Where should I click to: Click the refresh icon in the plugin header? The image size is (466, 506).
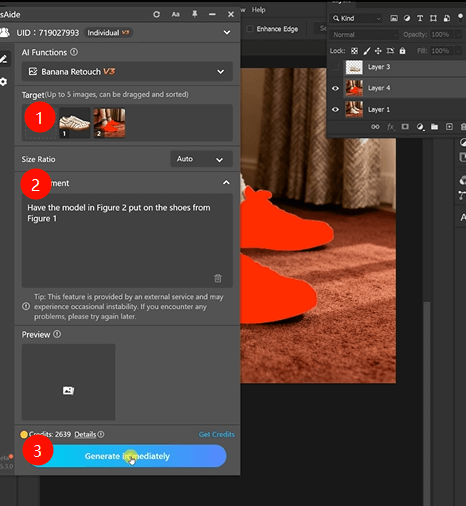[156, 14]
